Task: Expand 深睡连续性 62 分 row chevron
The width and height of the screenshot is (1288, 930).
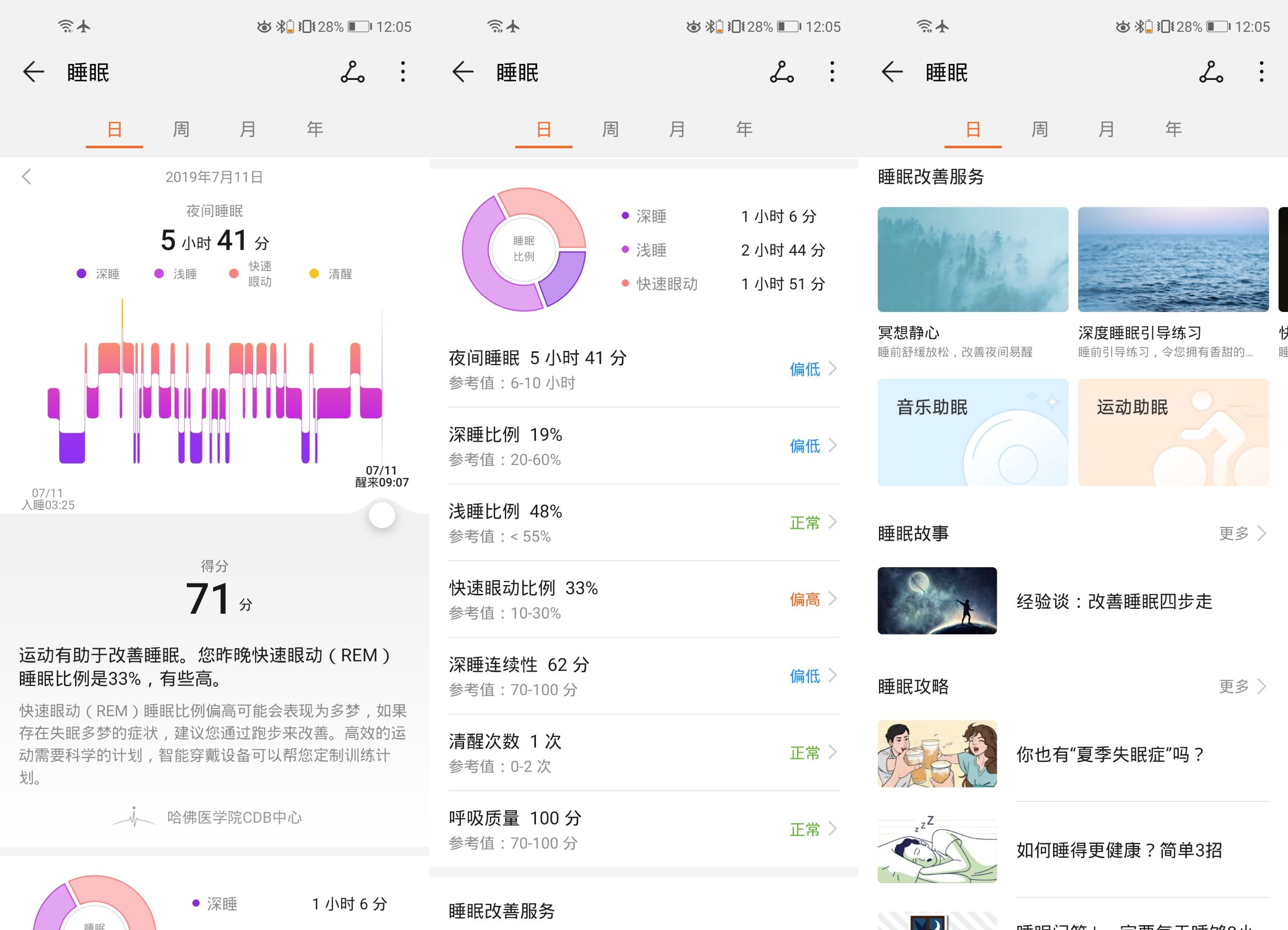Action: point(832,675)
